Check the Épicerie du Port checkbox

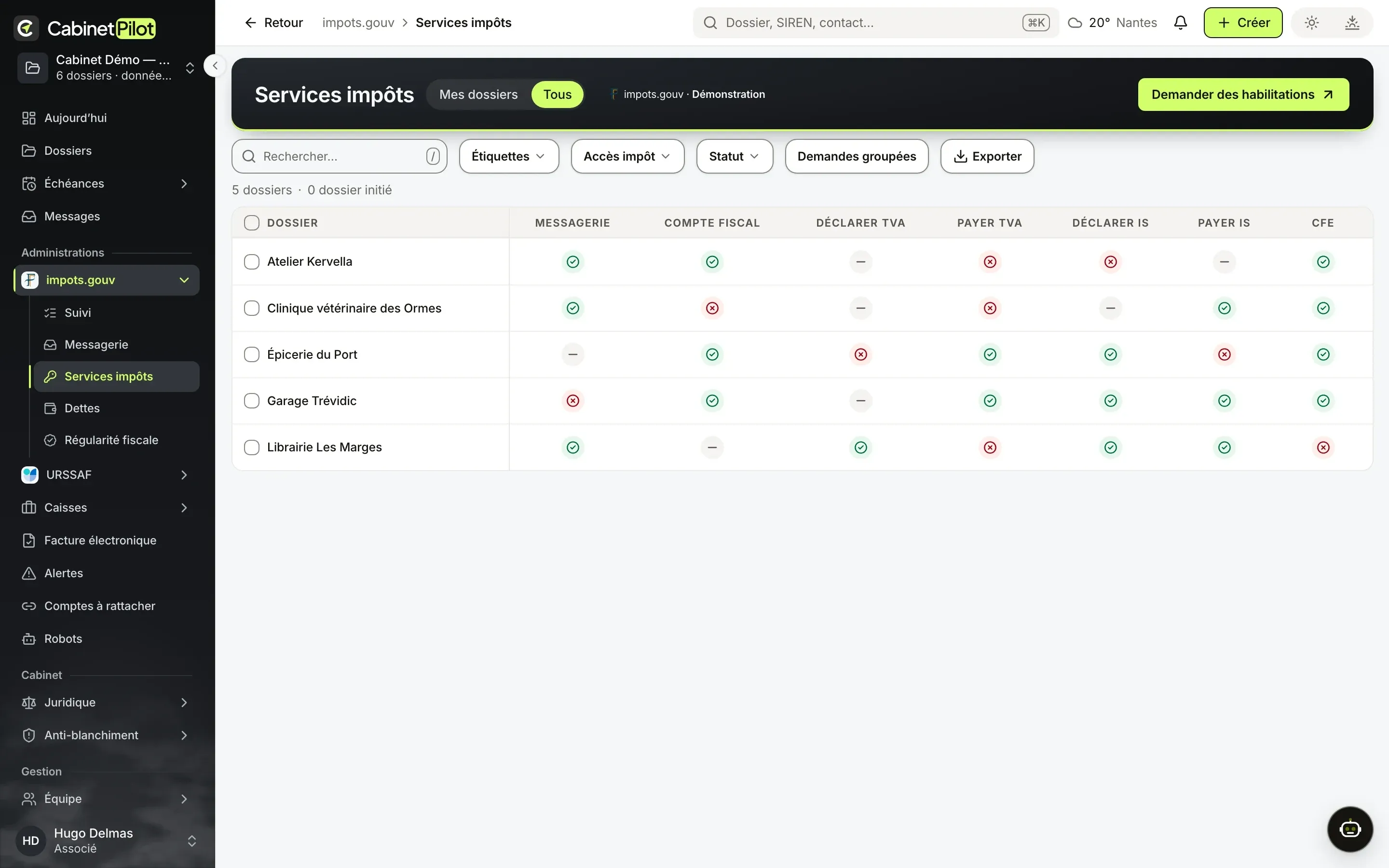(x=251, y=354)
